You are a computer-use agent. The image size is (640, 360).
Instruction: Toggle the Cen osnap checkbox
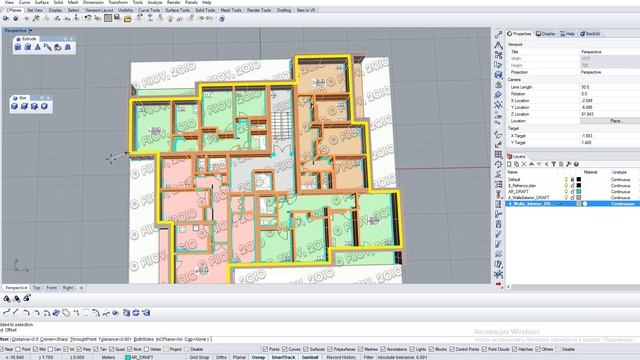point(50,349)
